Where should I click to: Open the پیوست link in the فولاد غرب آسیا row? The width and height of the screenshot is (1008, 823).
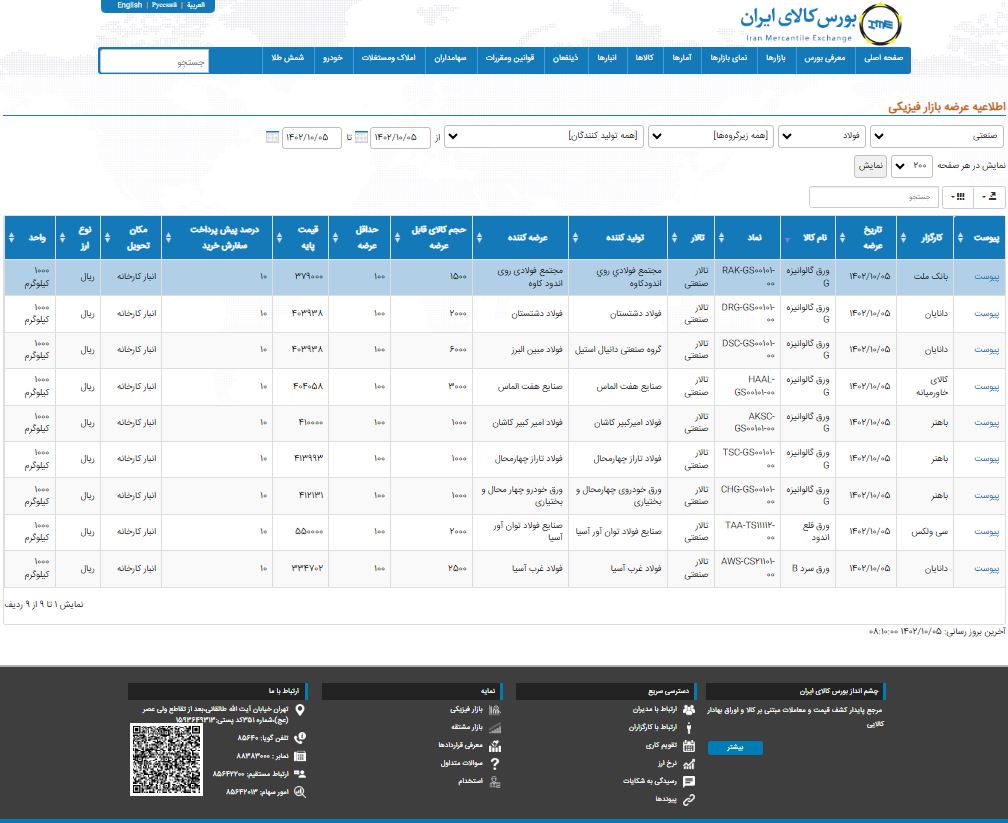point(987,568)
